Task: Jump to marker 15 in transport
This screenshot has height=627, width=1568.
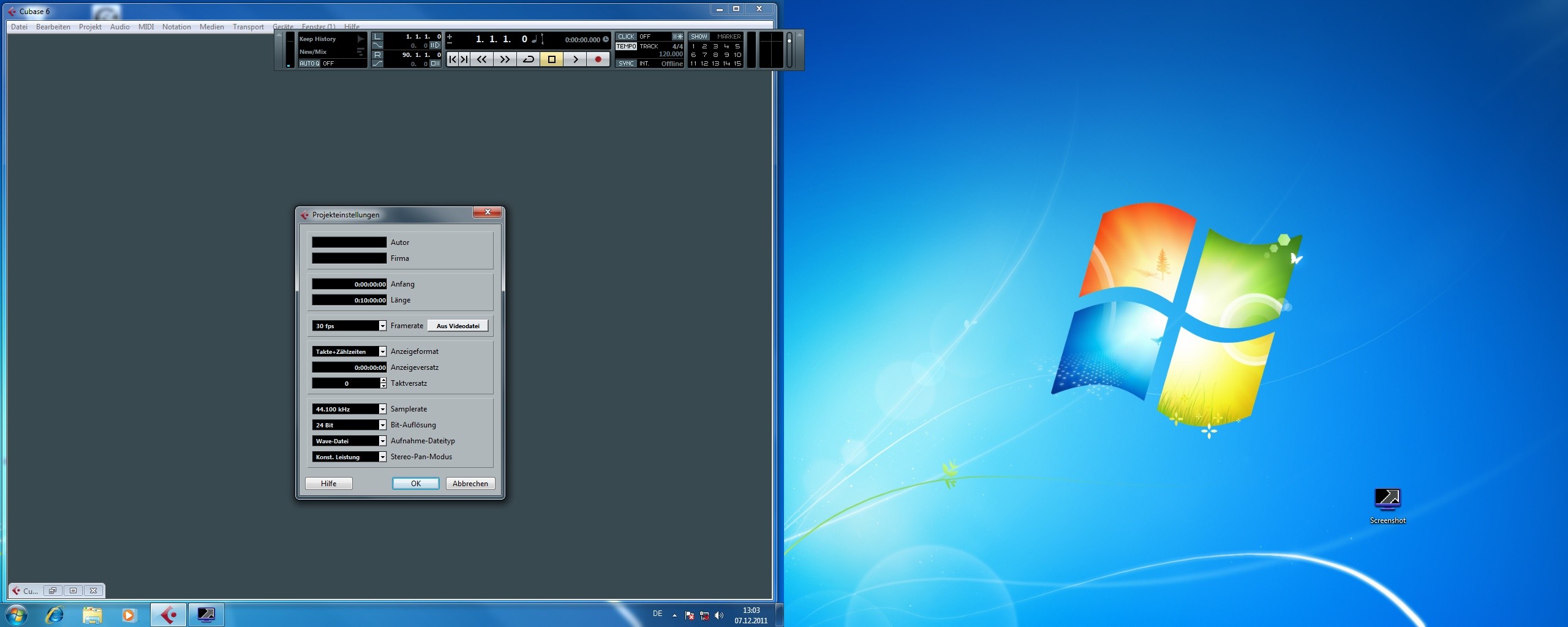Action: coord(737,64)
